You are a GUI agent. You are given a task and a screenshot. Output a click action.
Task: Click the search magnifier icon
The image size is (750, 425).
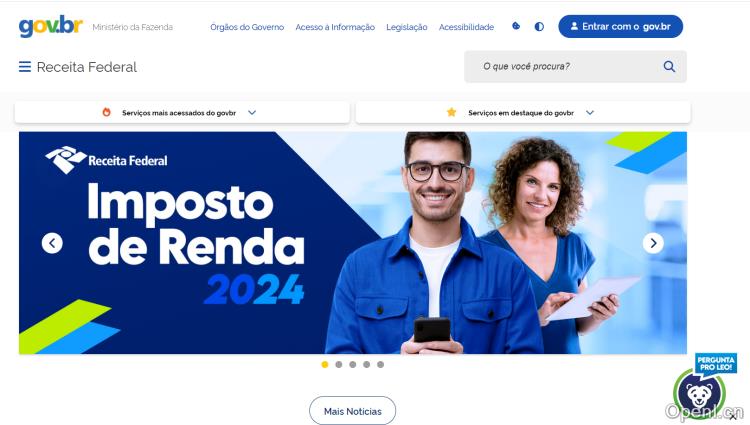tap(669, 66)
